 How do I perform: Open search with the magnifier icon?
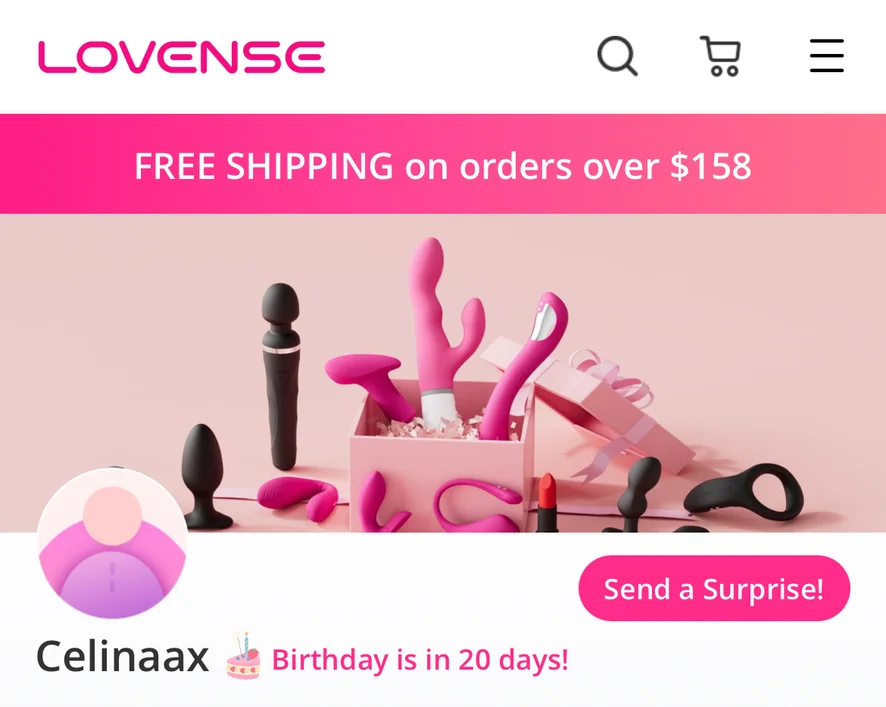[x=617, y=56]
